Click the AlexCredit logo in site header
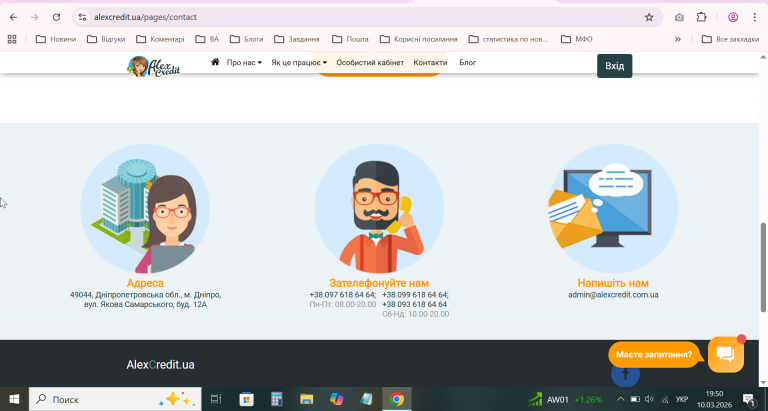The height and width of the screenshot is (411, 768). point(154,66)
